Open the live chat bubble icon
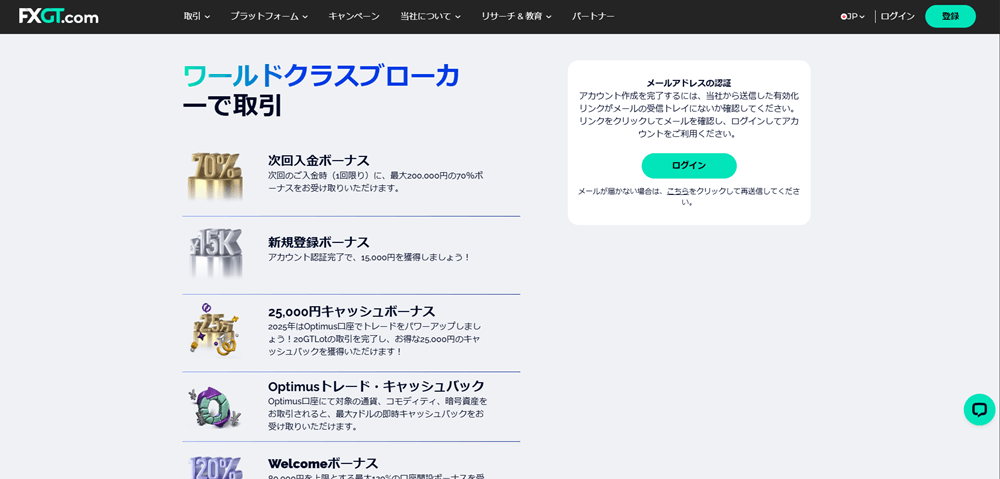Viewport: 1000px width, 479px height. coord(979,409)
